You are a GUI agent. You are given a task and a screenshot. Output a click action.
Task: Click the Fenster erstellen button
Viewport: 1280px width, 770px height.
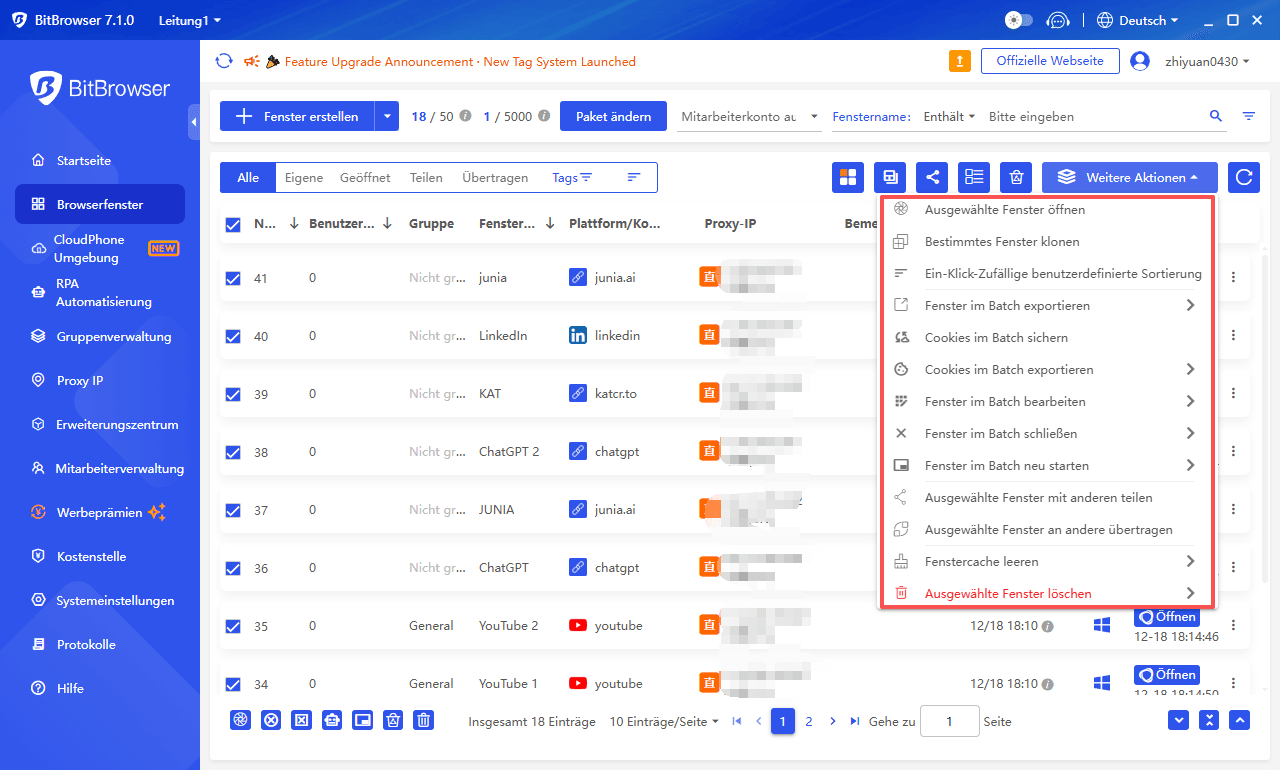297,116
